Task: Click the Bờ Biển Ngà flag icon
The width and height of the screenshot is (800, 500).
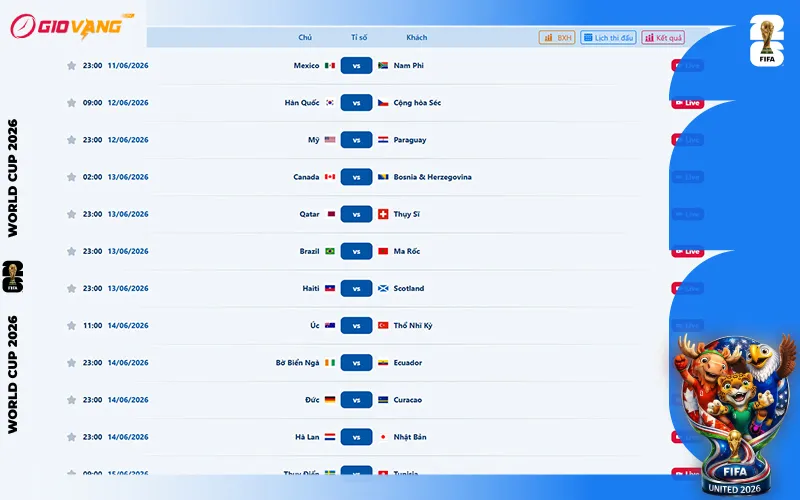Action: pyautogui.click(x=330, y=363)
